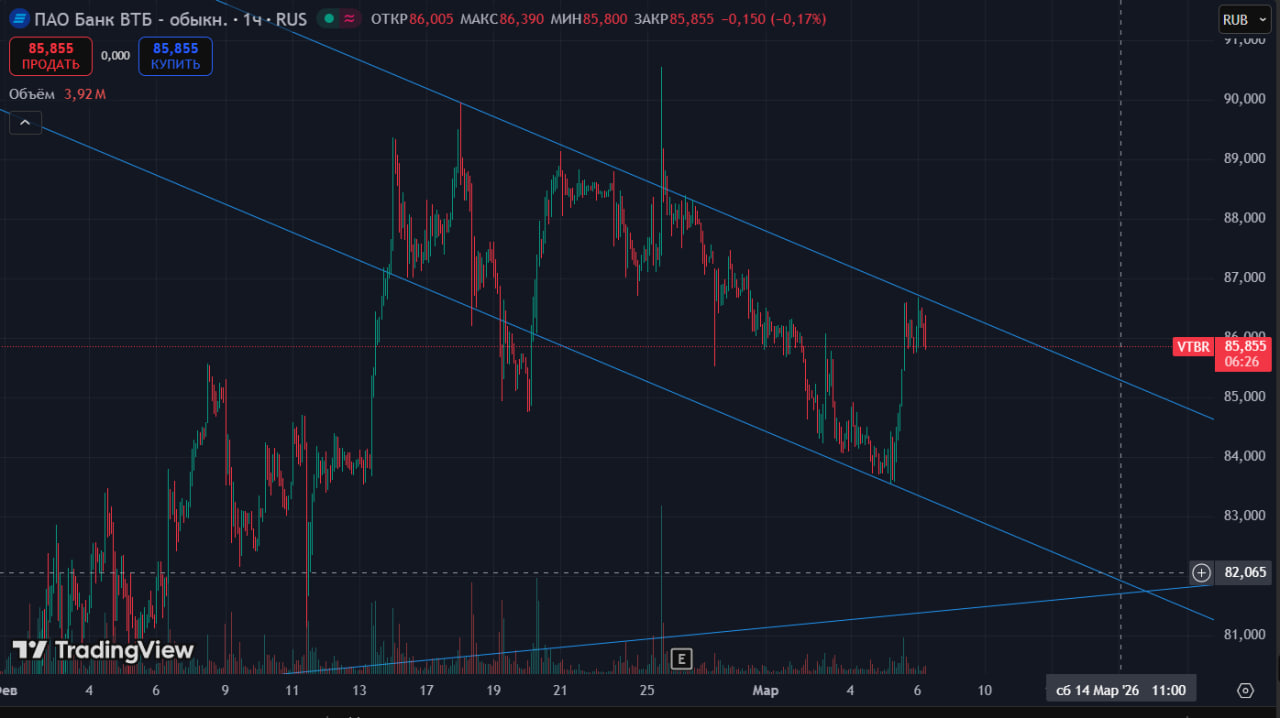Viewport: 1280px width, 718px height.
Task: Click the 25 date label on time axis
Action: (x=647, y=691)
